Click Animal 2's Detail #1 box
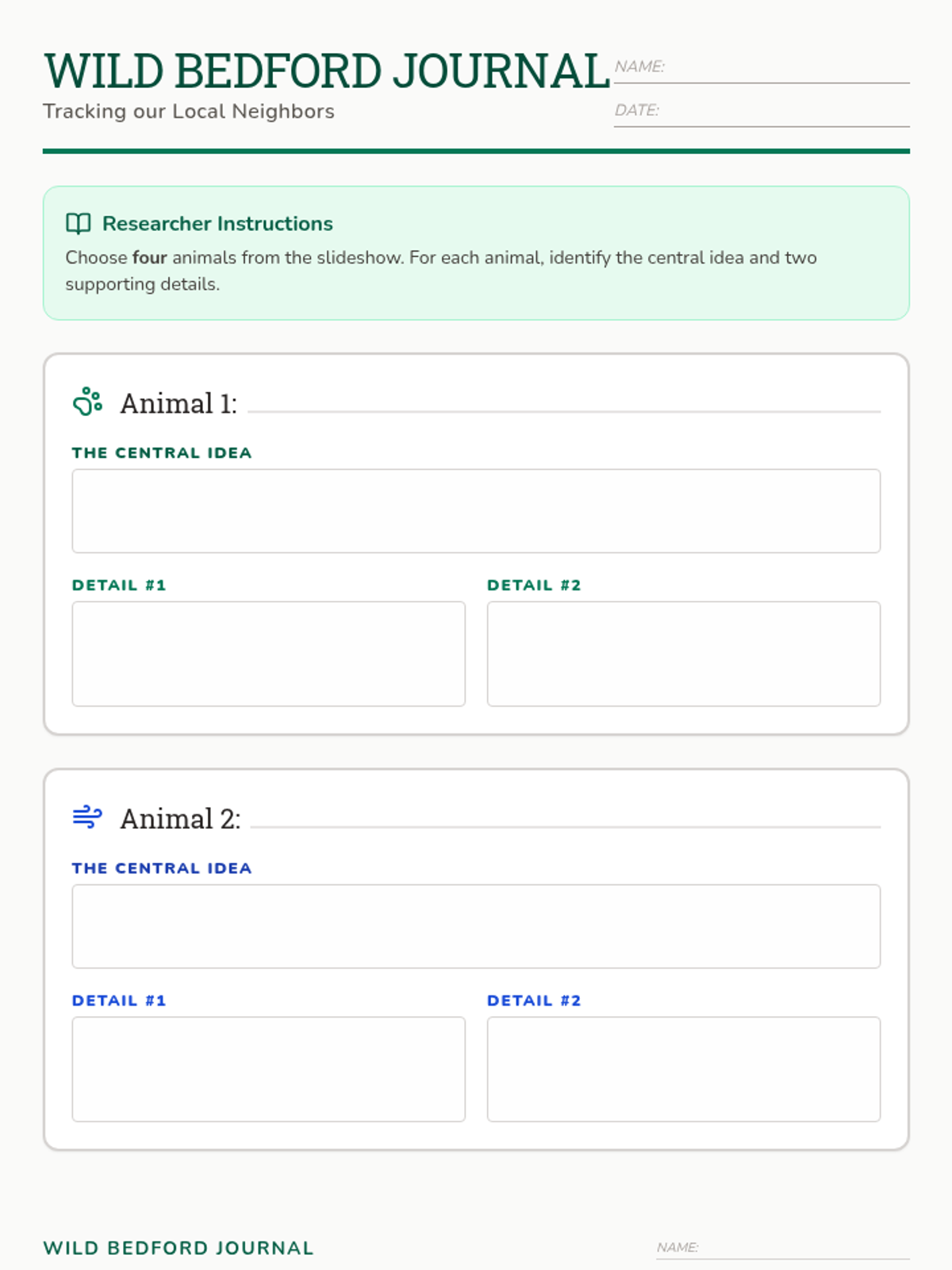This screenshot has width=952, height=1270. [268, 1069]
